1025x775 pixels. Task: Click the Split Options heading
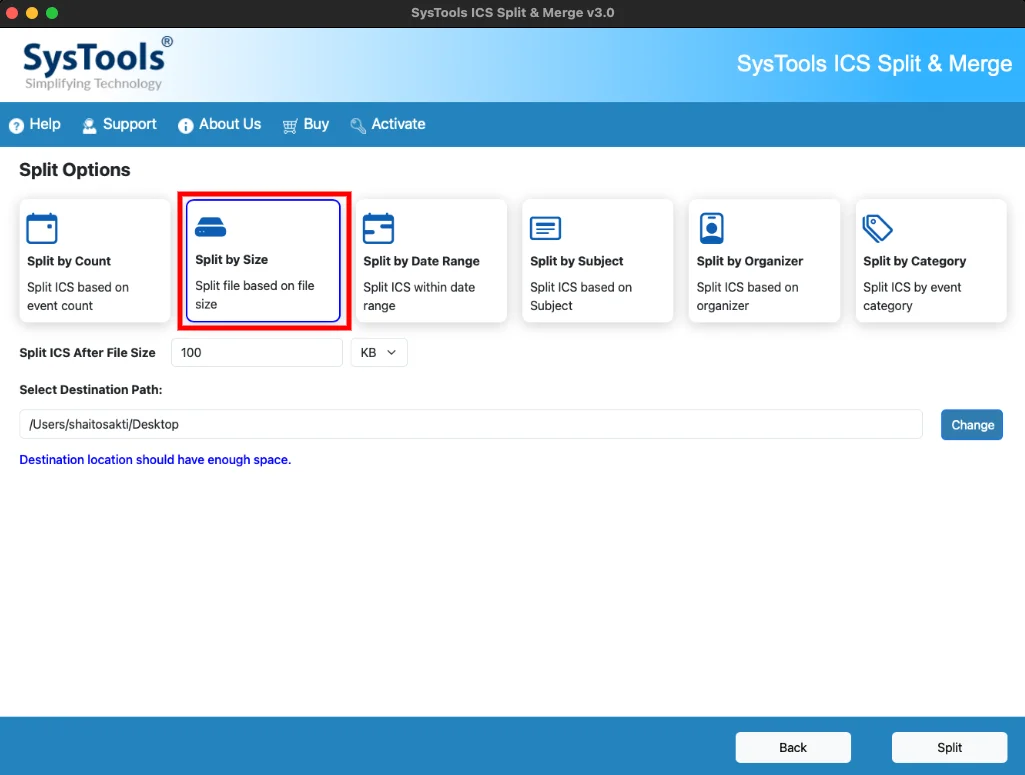coord(75,170)
